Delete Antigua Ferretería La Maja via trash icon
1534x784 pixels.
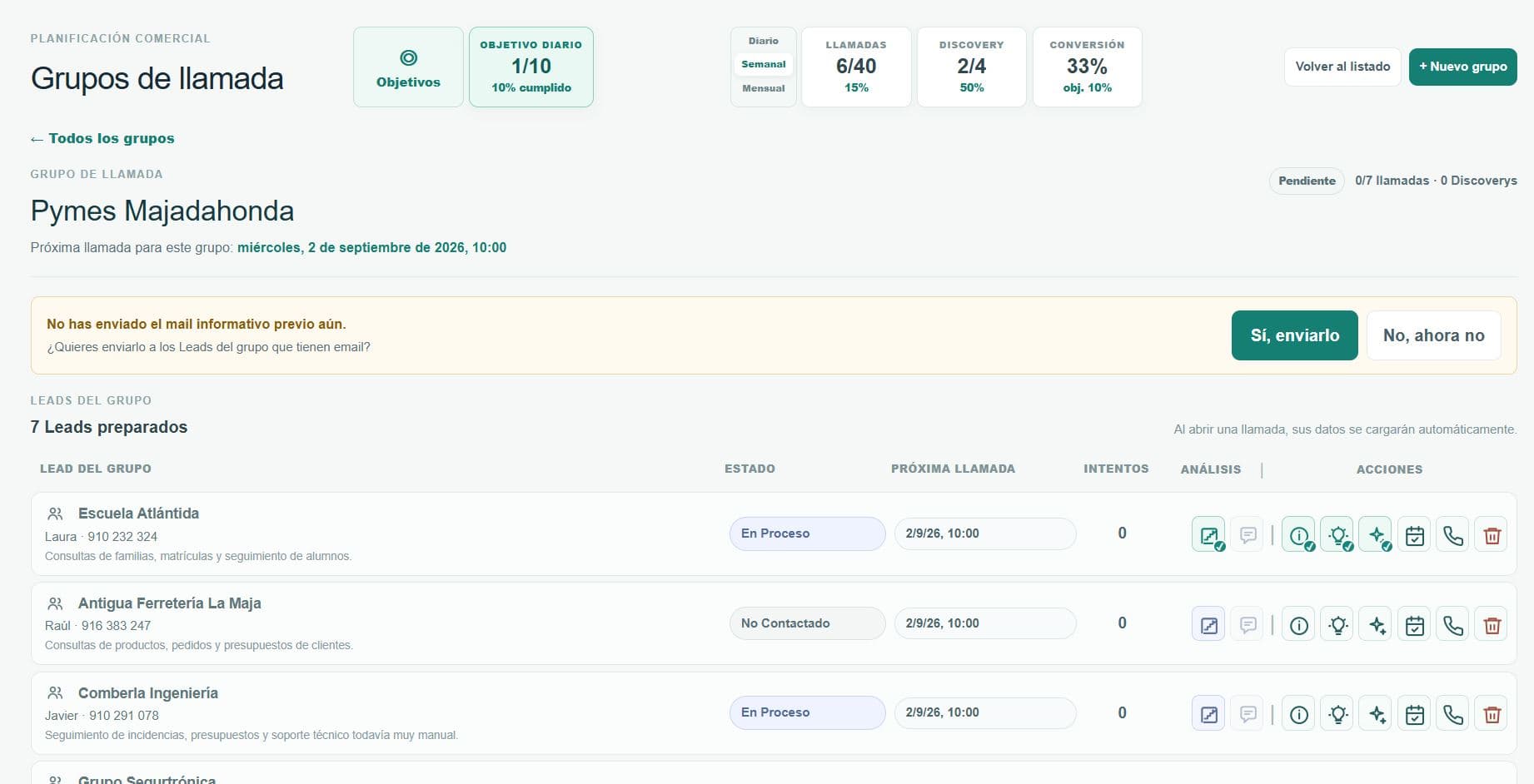1492,624
